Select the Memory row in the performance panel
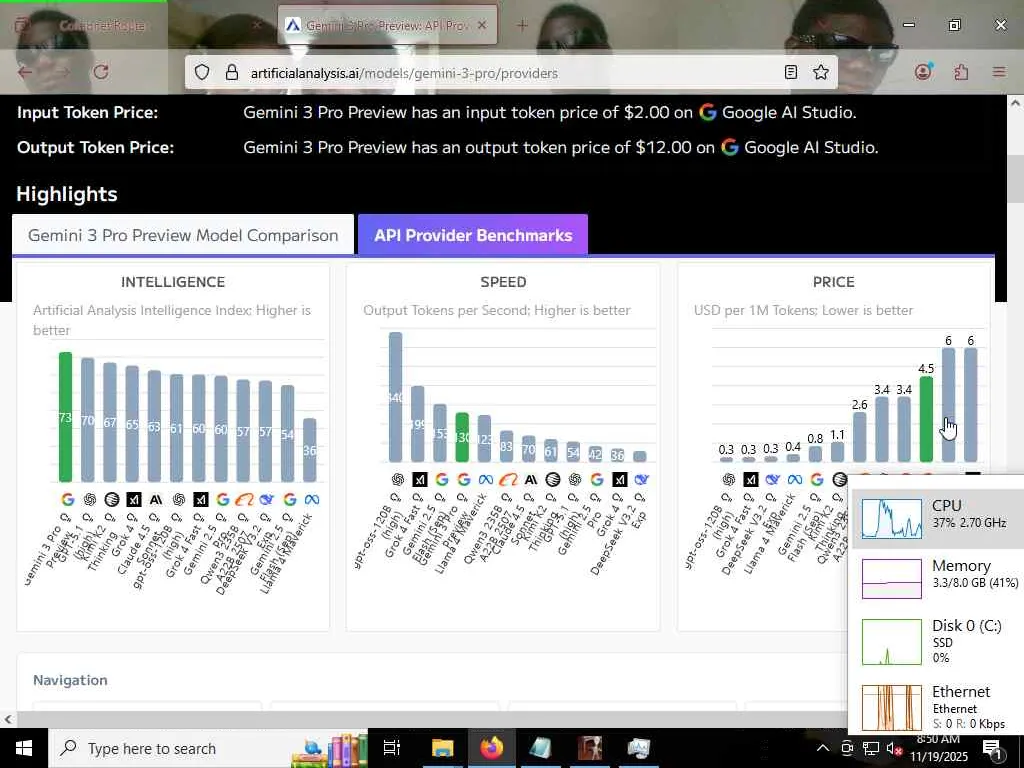 coord(938,577)
